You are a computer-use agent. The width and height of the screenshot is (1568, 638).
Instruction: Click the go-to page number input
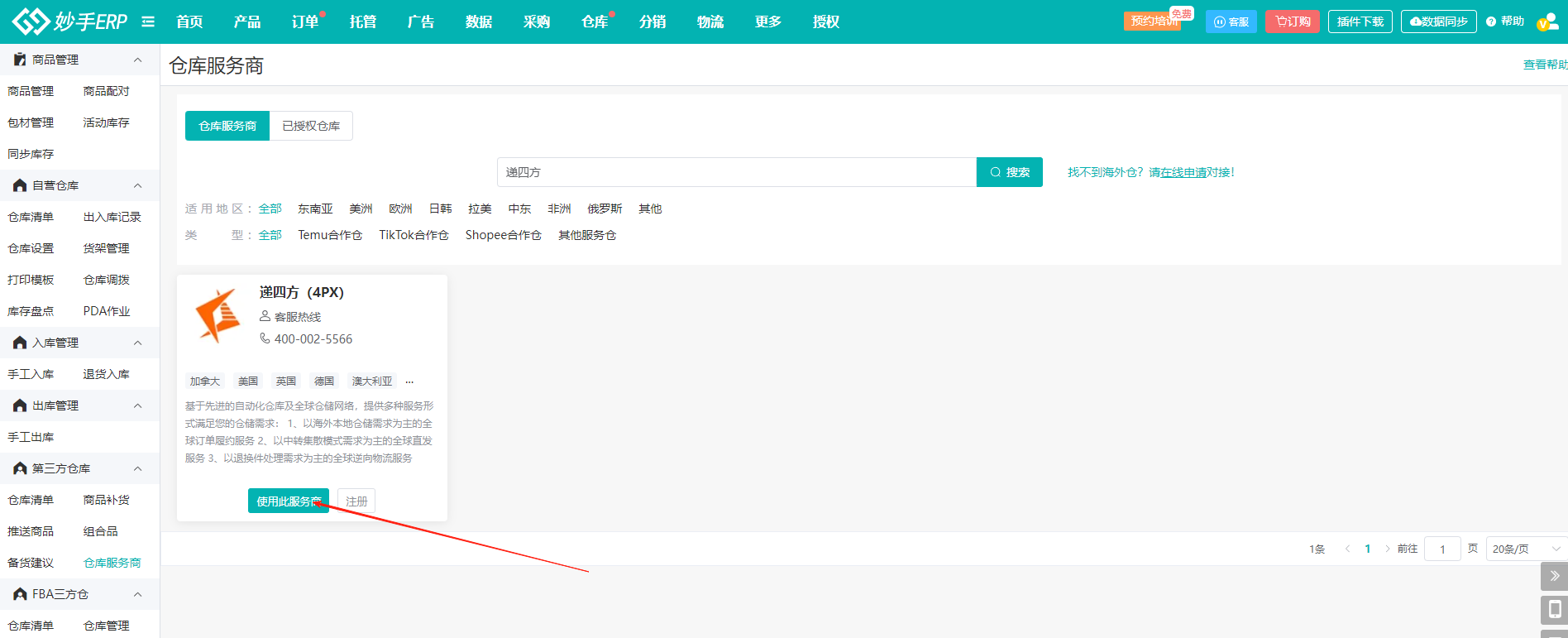point(1442,549)
